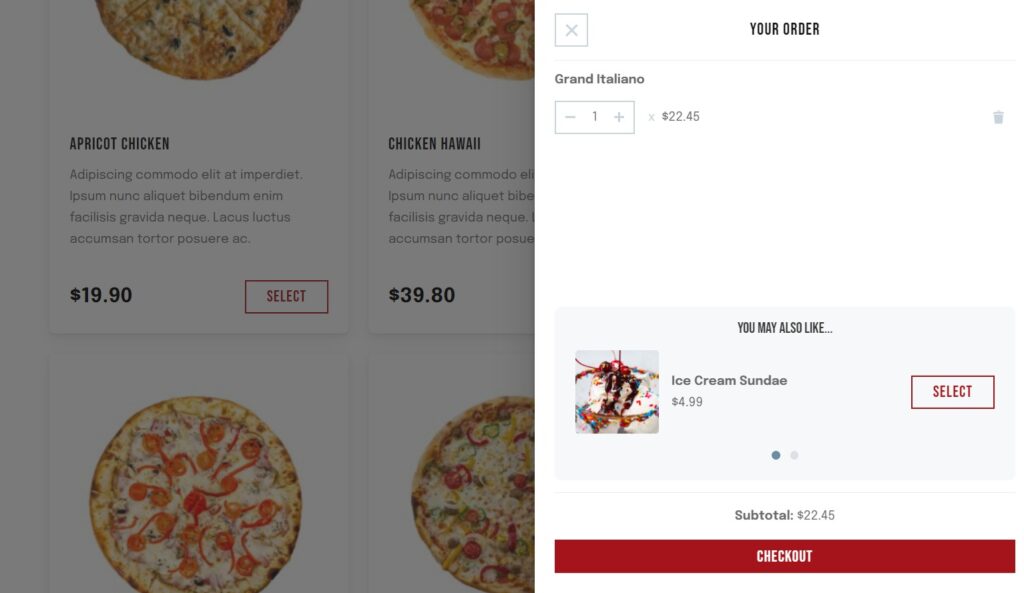Click the Apricot Chicken menu title
This screenshot has width=1024, height=593.
point(119,144)
